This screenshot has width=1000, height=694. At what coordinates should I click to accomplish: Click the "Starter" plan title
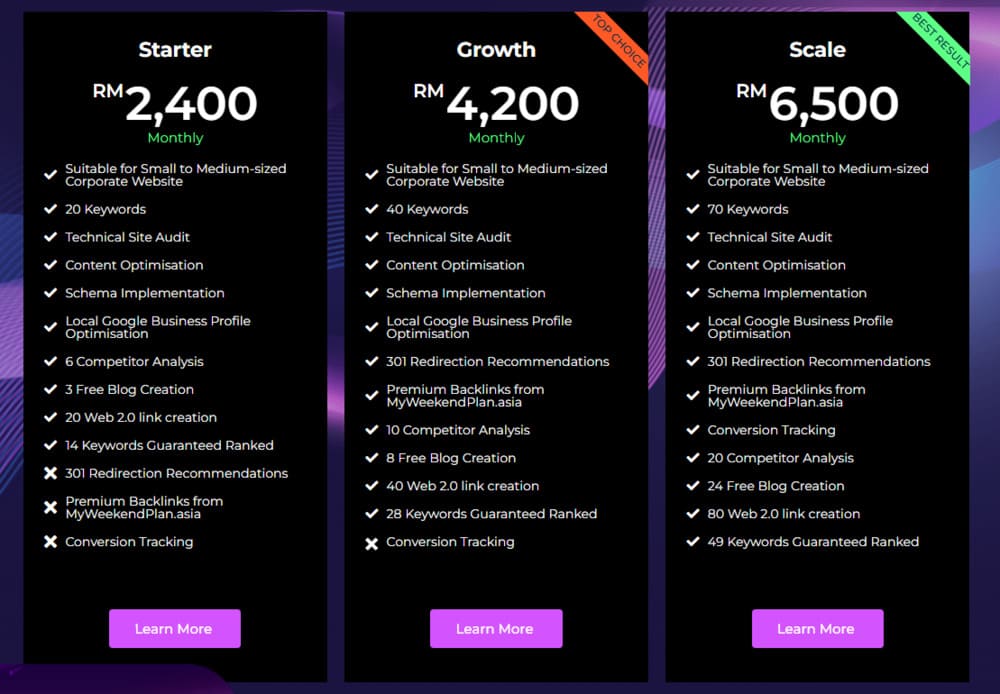point(174,49)
